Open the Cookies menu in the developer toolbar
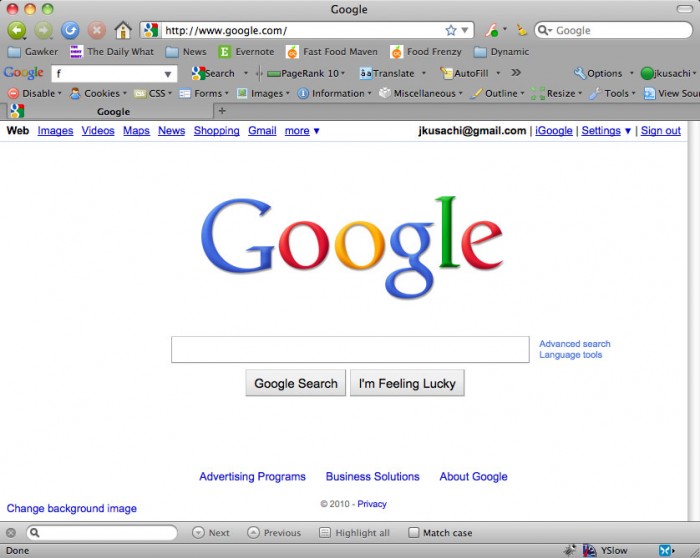 point(98,93)
